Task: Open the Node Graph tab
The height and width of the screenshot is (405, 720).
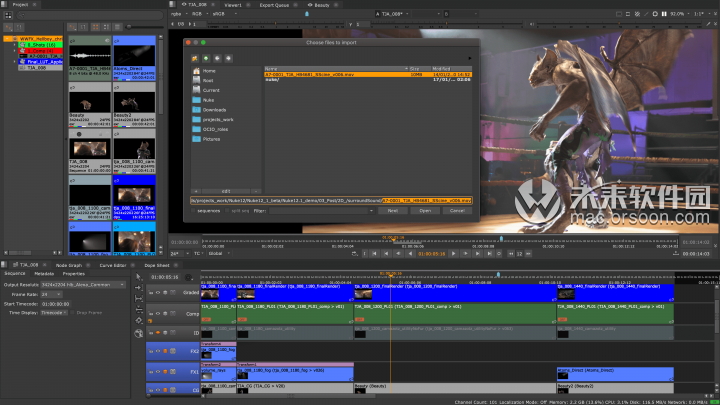Action: [x=69, y=265]
